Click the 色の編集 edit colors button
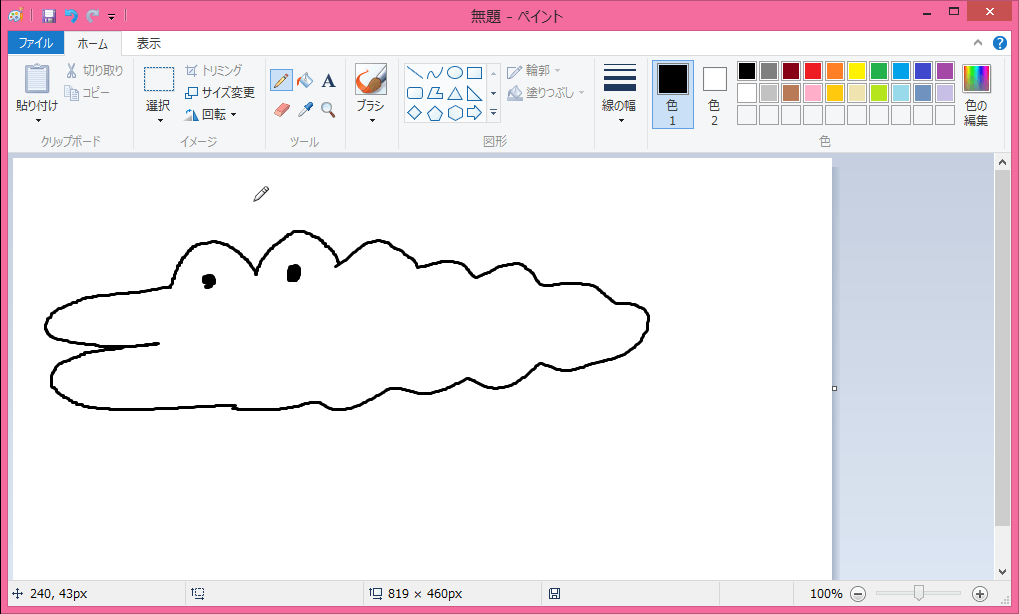 tap(976, 95)
